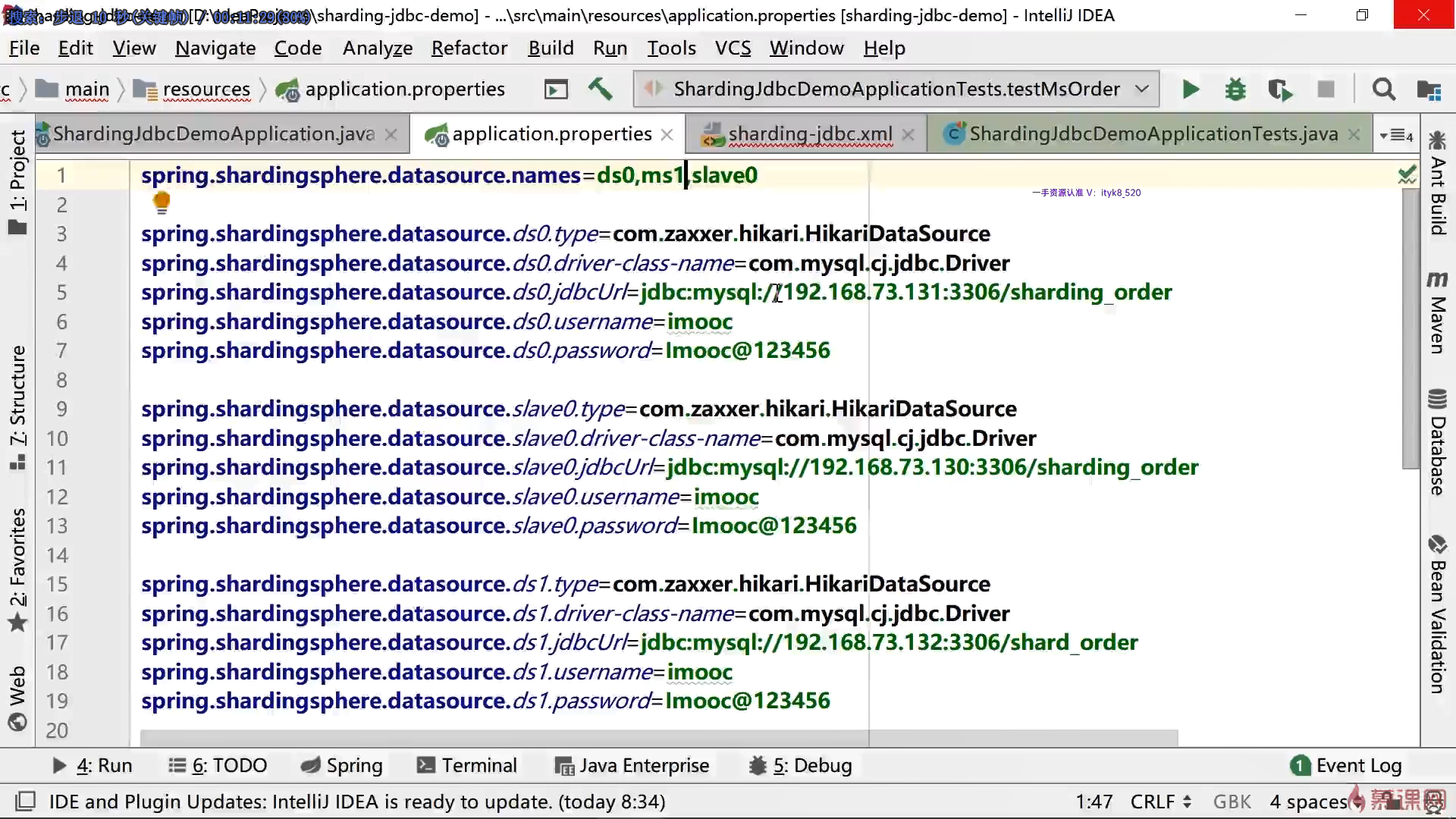Click the Build project hammer icon
1456x819 pixels.
600,89
